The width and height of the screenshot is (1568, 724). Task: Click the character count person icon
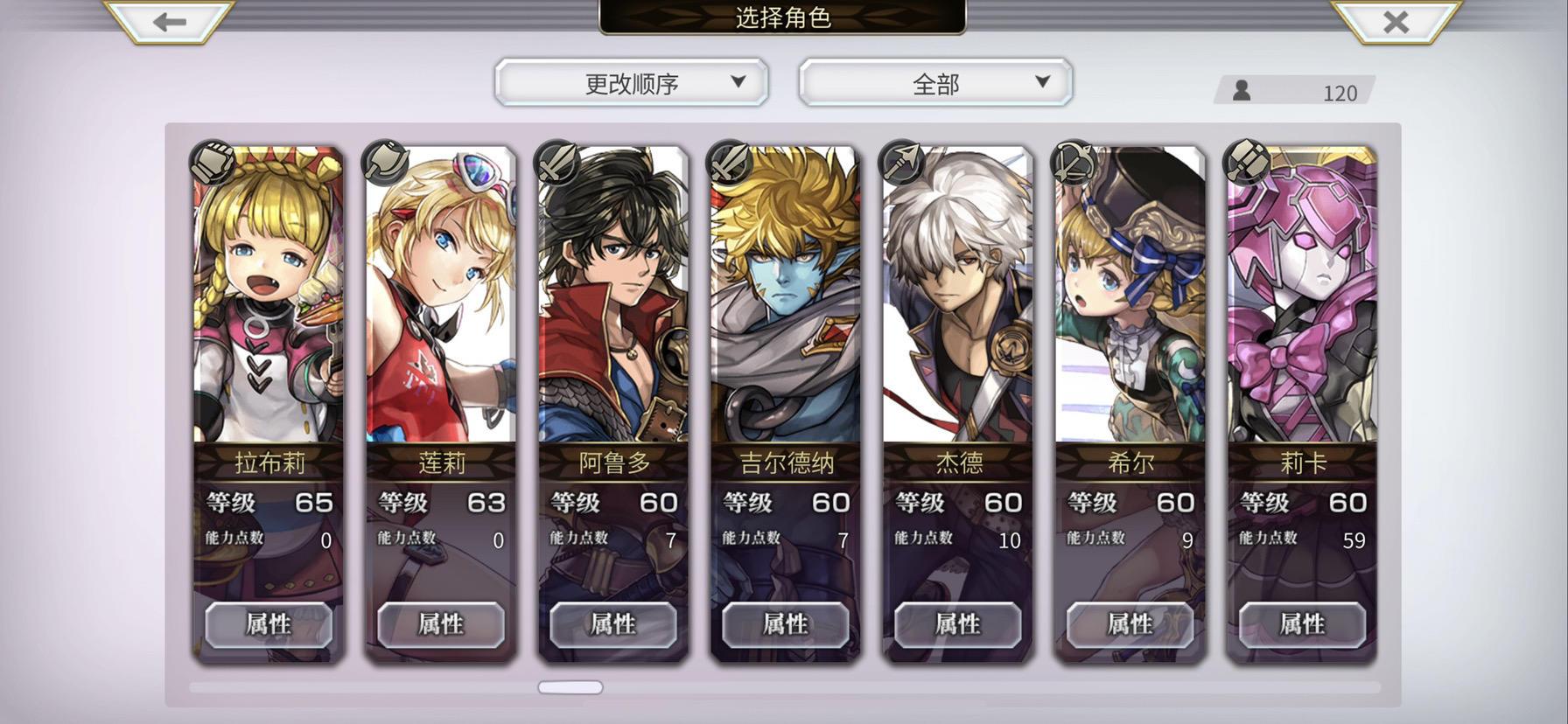pos(1242,90)
